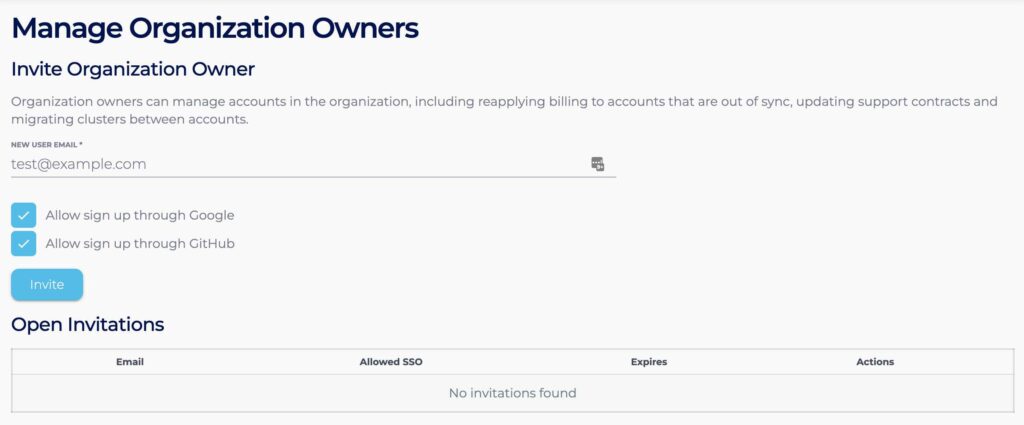
Task: Click the 'Allow sign up through Google' label
Action: tap(139, 215)
